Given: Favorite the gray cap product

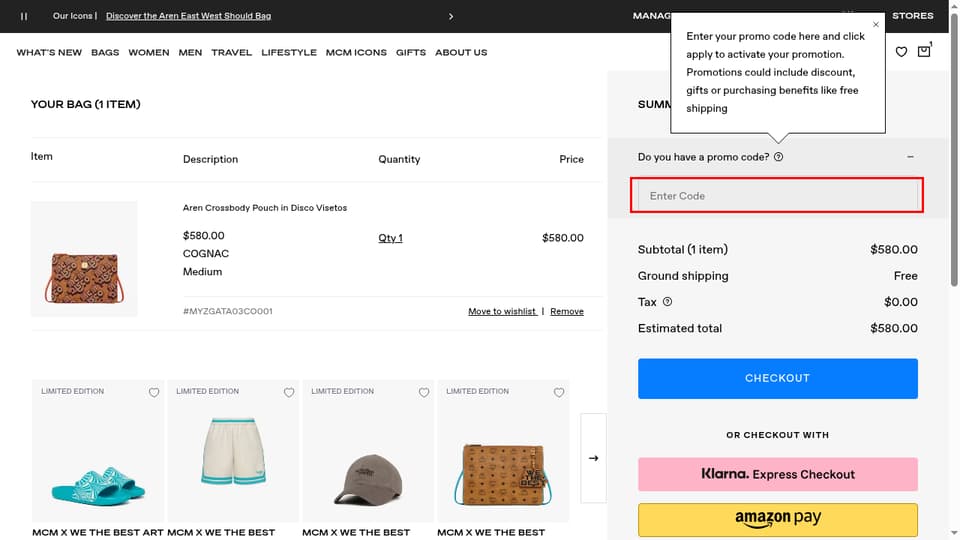Looking at the screenshot, I should click(x=424, y=392).
